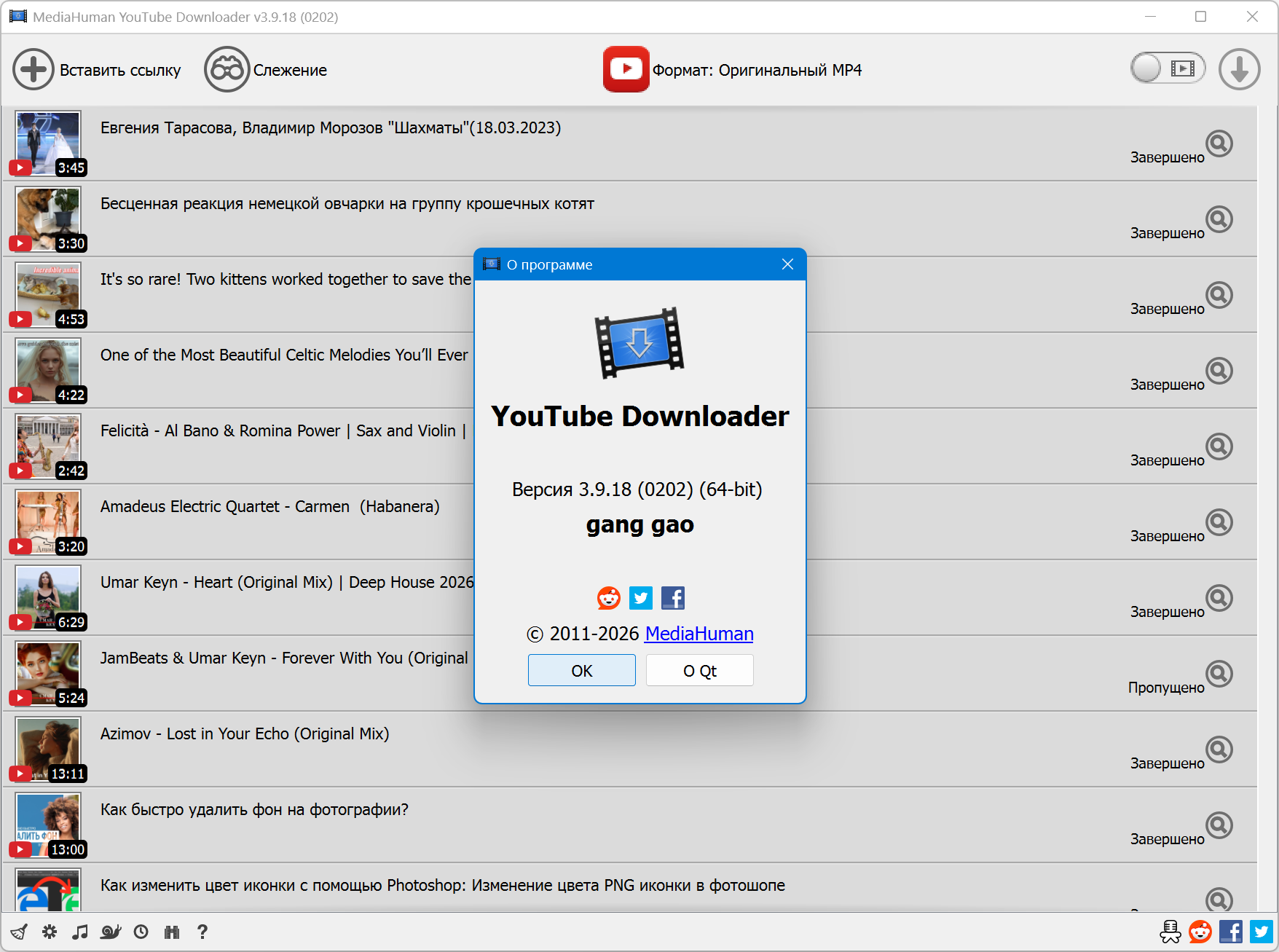The width and height of the screenshot is (1279, 952).
Task: Click the clock icon in the bottom toolbar
Action: pos(141,932)
